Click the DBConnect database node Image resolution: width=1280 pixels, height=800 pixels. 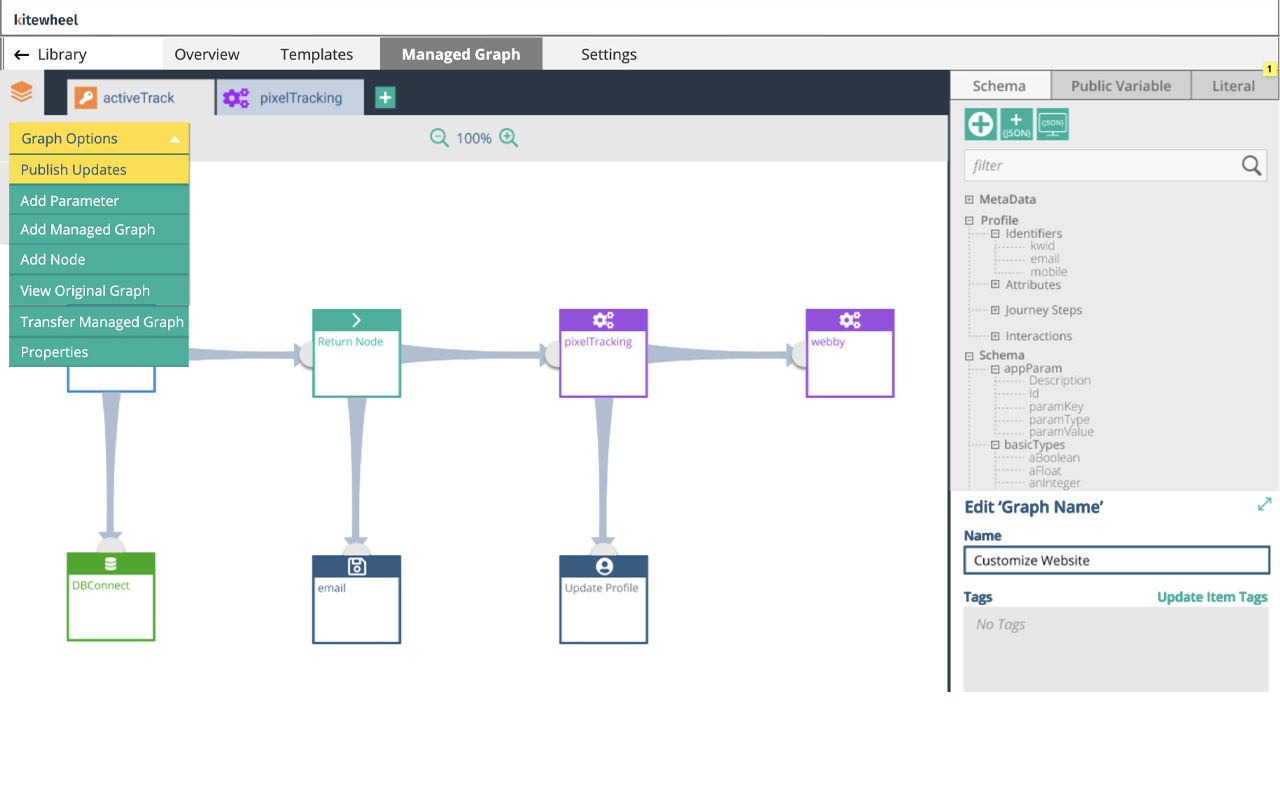point(110,597)
